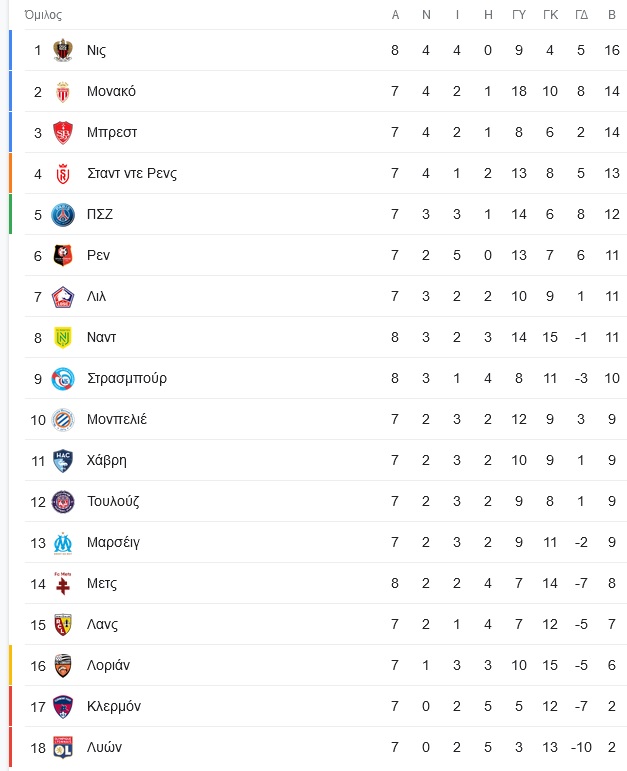Viewport: 627px width, 771px height.
Task: Open the Μονπελιέ team link
Action: (x=117, y=419)
